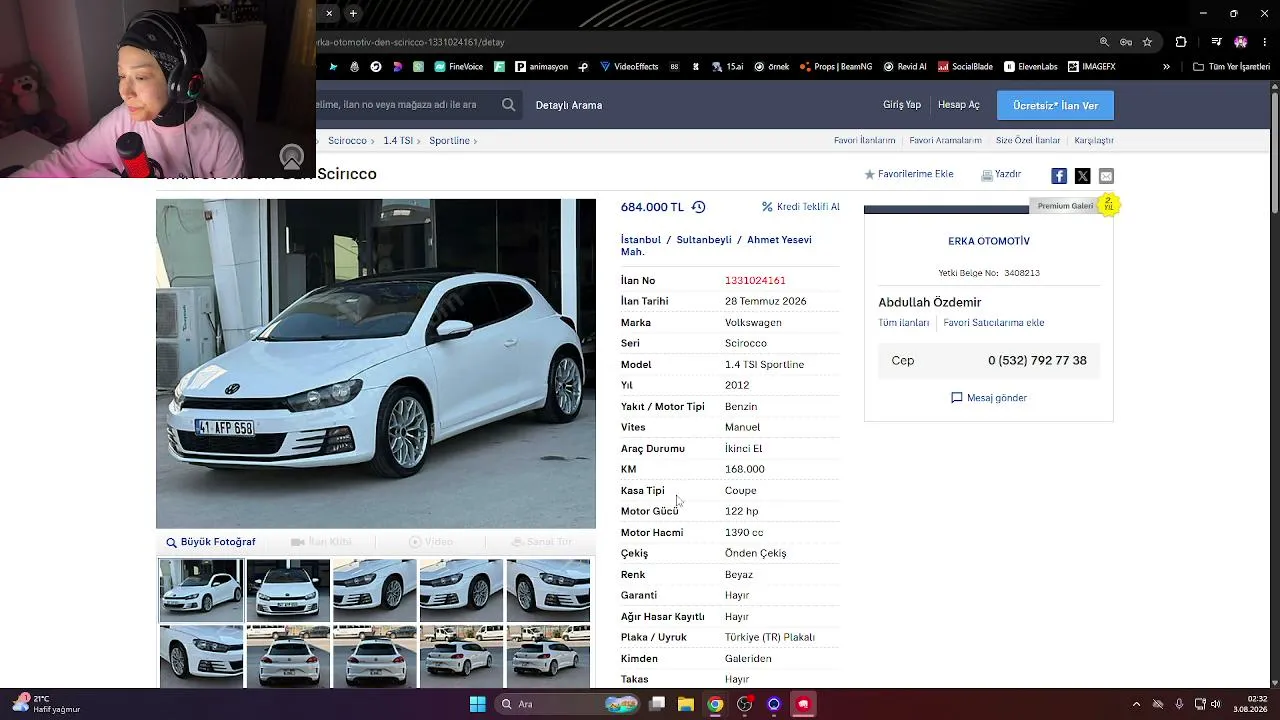Select the Büyük Fotoğraf tab
The width and height of the screenshot is (1280, 720).
[x=211, y=542]
